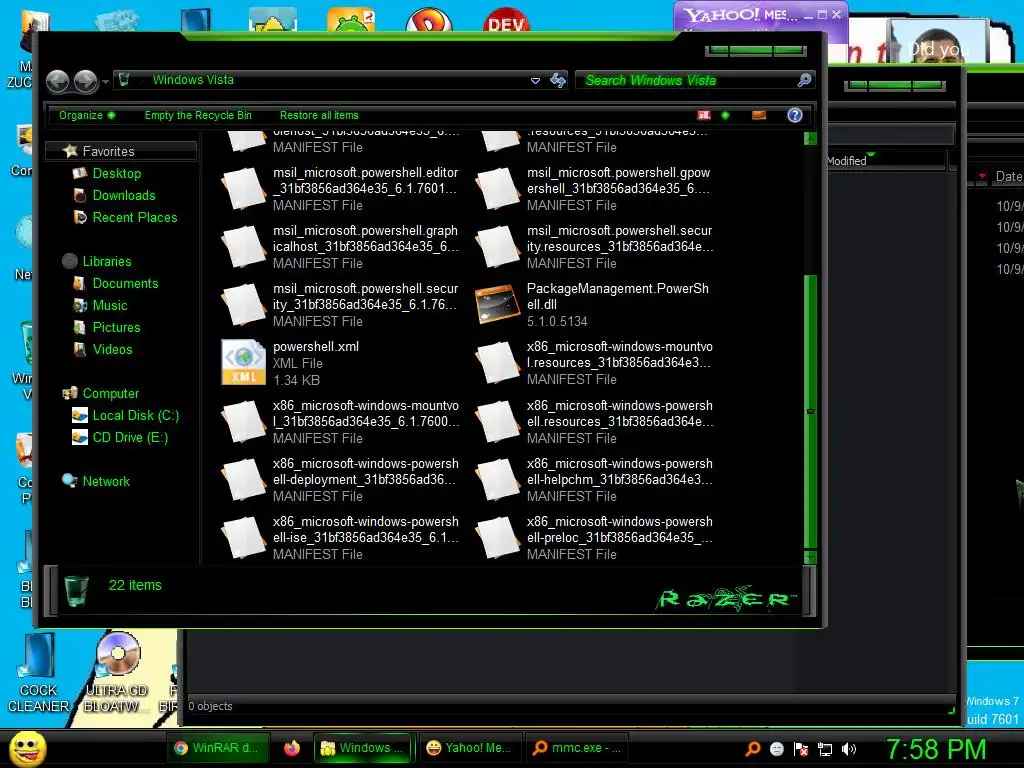Open COCK CLEANER desktop shortcut
The height and width of the screenshot is (768, 1024).
[38, 673]
